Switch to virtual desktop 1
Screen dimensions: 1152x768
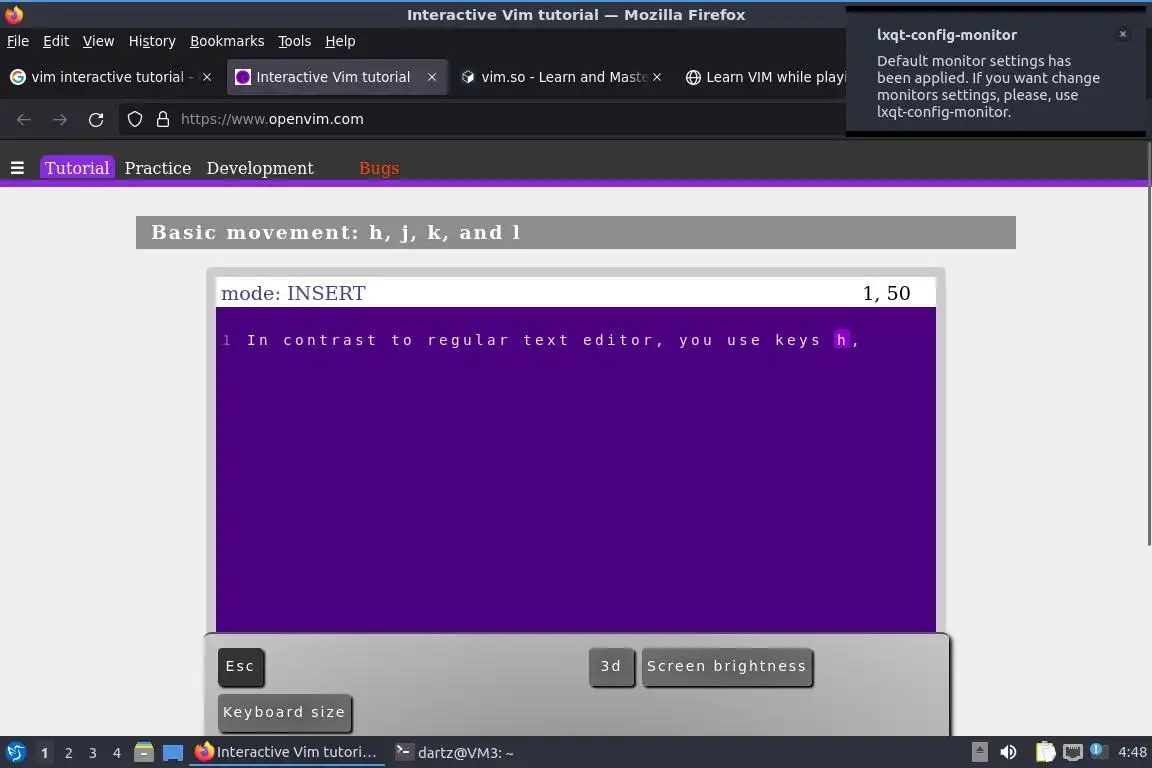(x=44, y=753)
